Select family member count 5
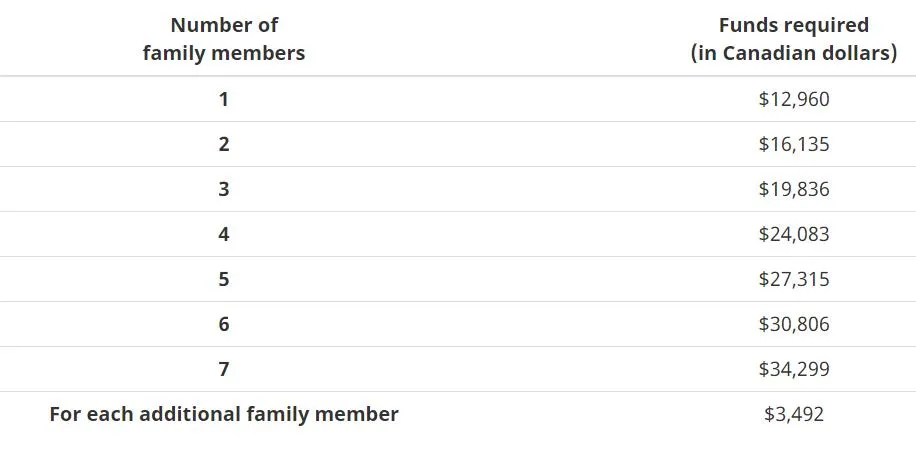This screenshot has width=916, height=450. coord(224,279)
